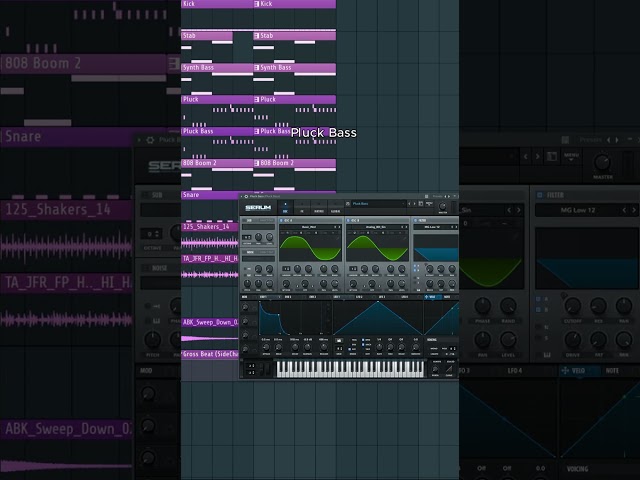This screenshot has height=480, width=640.
Task: Toggle OSC A enable switch
Action: (281, 220)
